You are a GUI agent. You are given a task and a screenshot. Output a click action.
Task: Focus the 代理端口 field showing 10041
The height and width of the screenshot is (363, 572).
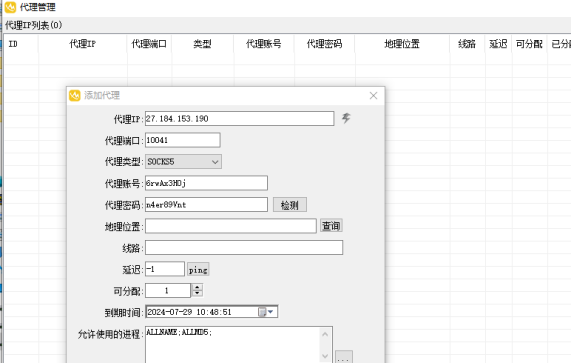coord(183,140)
